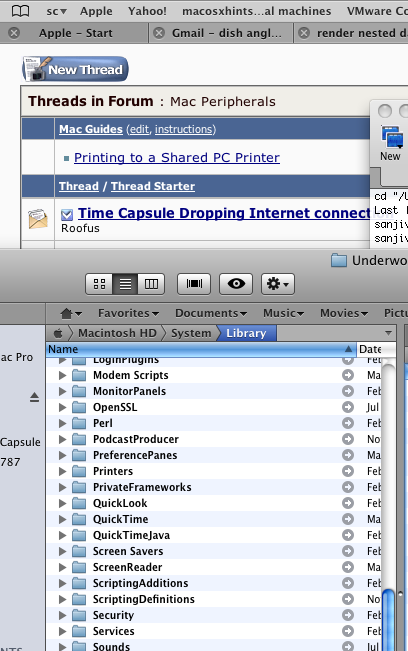Expand the PreferencePanes folder
The height and width of the screenshot is (651, 408).
[63, 455]
